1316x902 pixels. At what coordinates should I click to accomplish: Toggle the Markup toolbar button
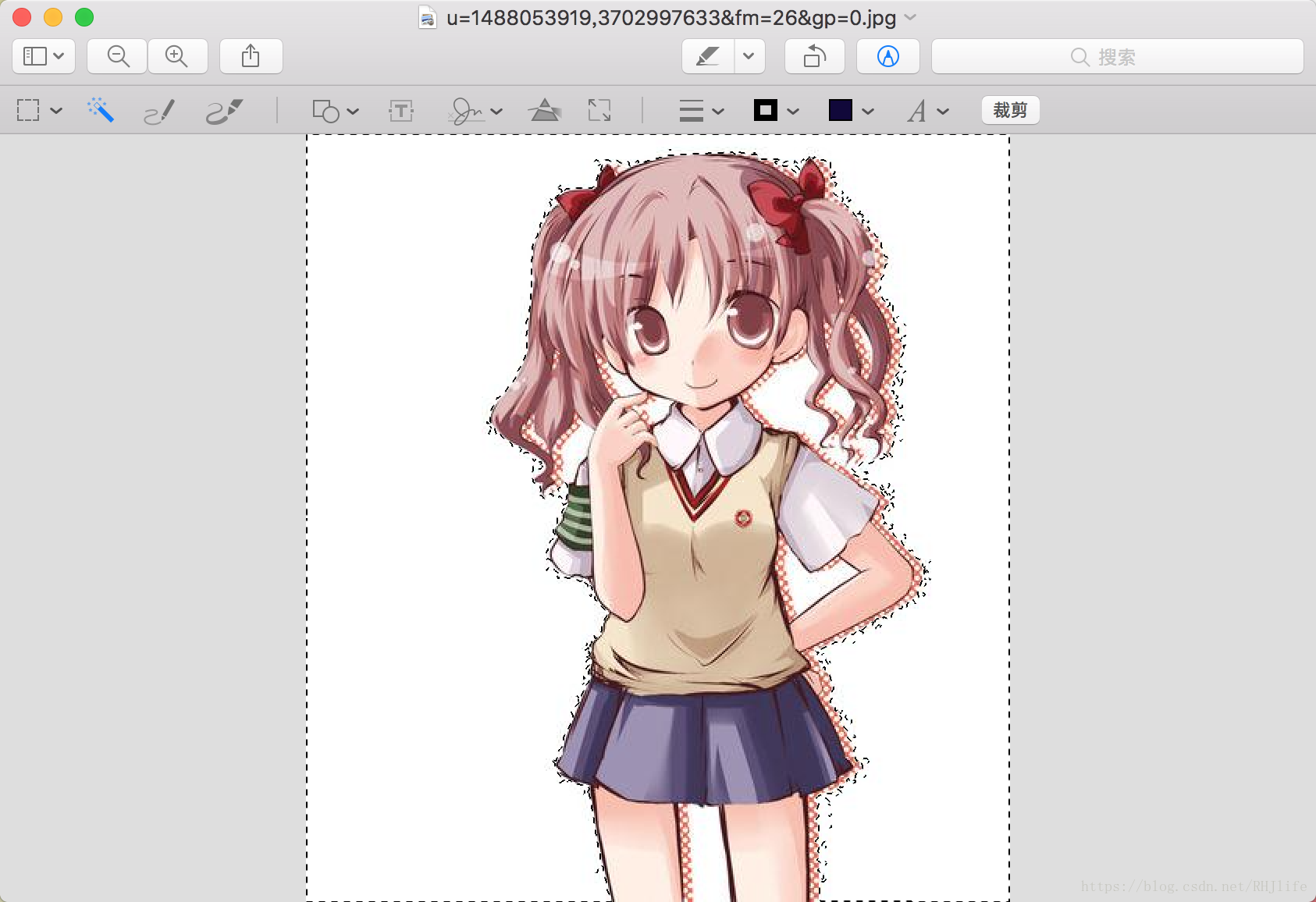[x=888, y=56]
